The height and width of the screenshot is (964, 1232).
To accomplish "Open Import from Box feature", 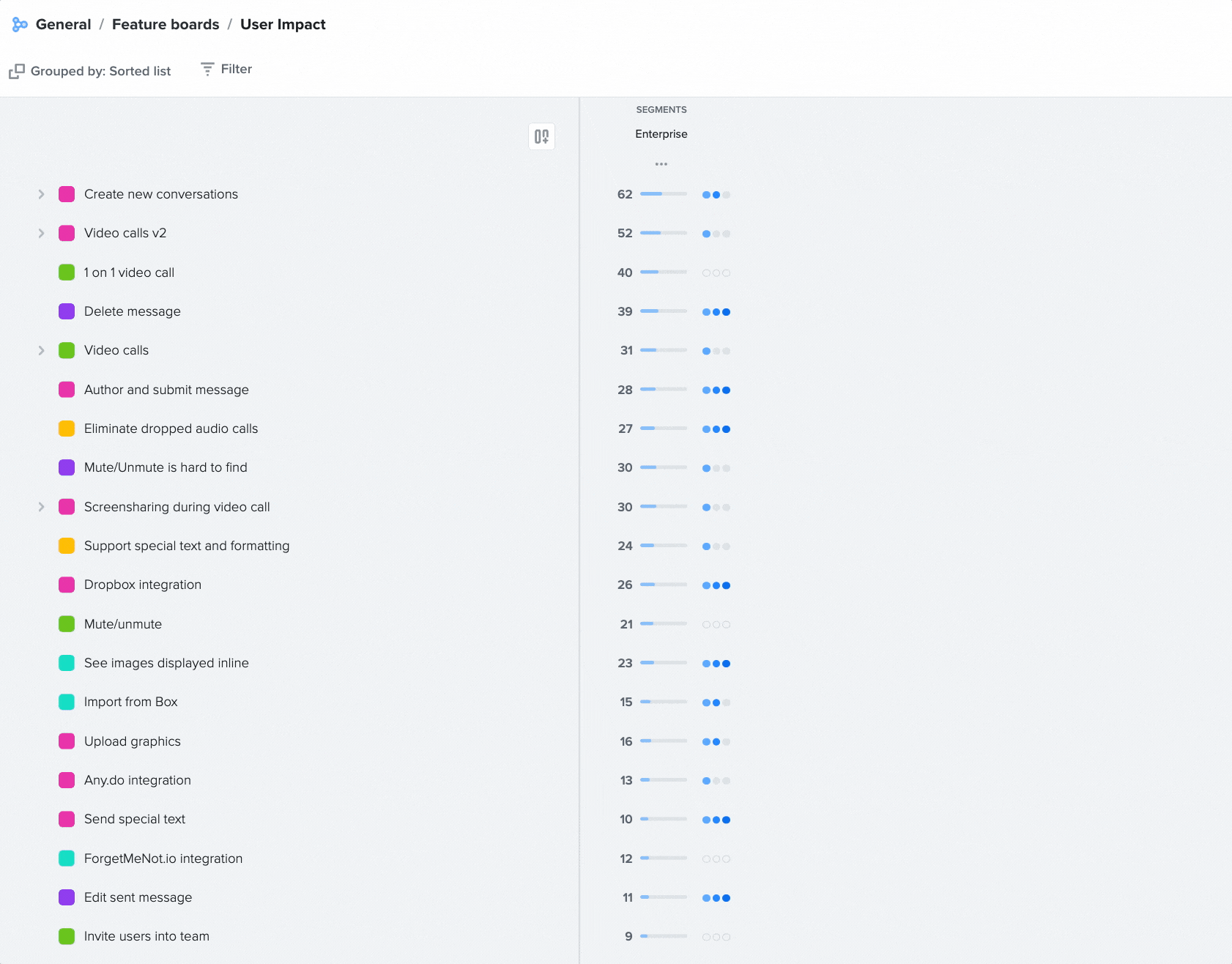I will 131,702.
